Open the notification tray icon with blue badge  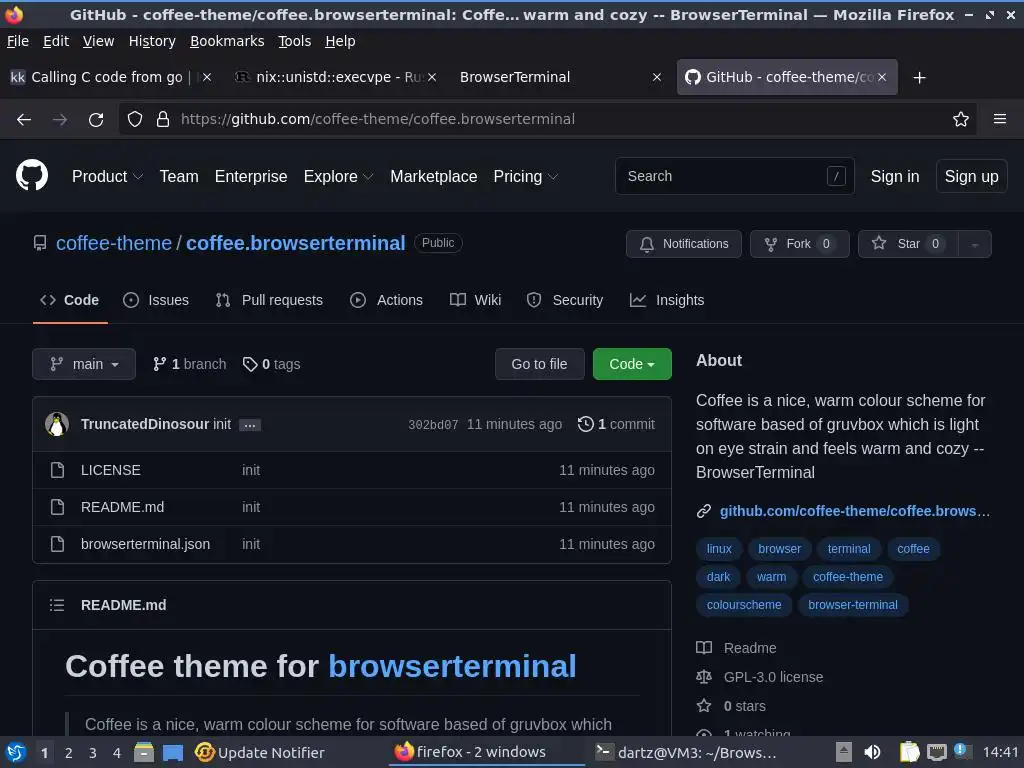point(962,751)
